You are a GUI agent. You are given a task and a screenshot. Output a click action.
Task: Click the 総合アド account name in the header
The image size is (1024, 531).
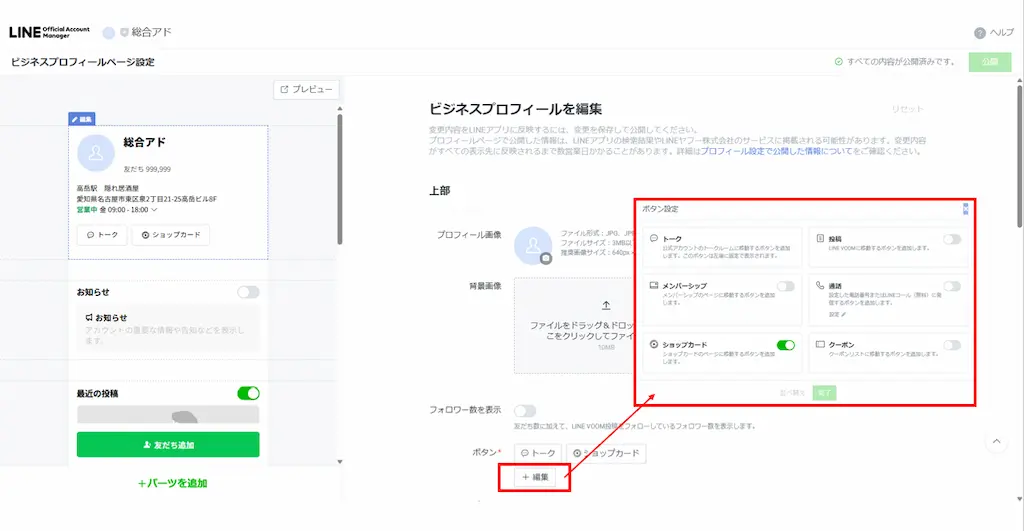[x=152, y=32]
